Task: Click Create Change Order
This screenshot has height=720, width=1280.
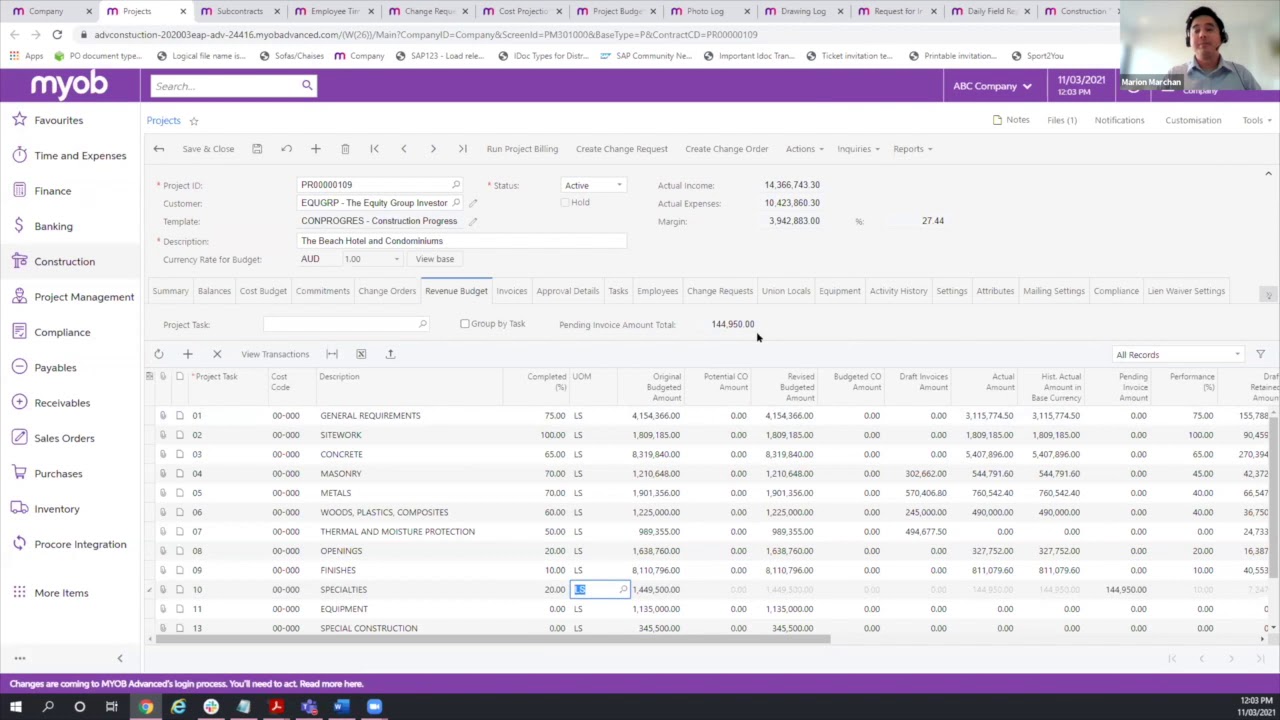Action: point(726,149)
